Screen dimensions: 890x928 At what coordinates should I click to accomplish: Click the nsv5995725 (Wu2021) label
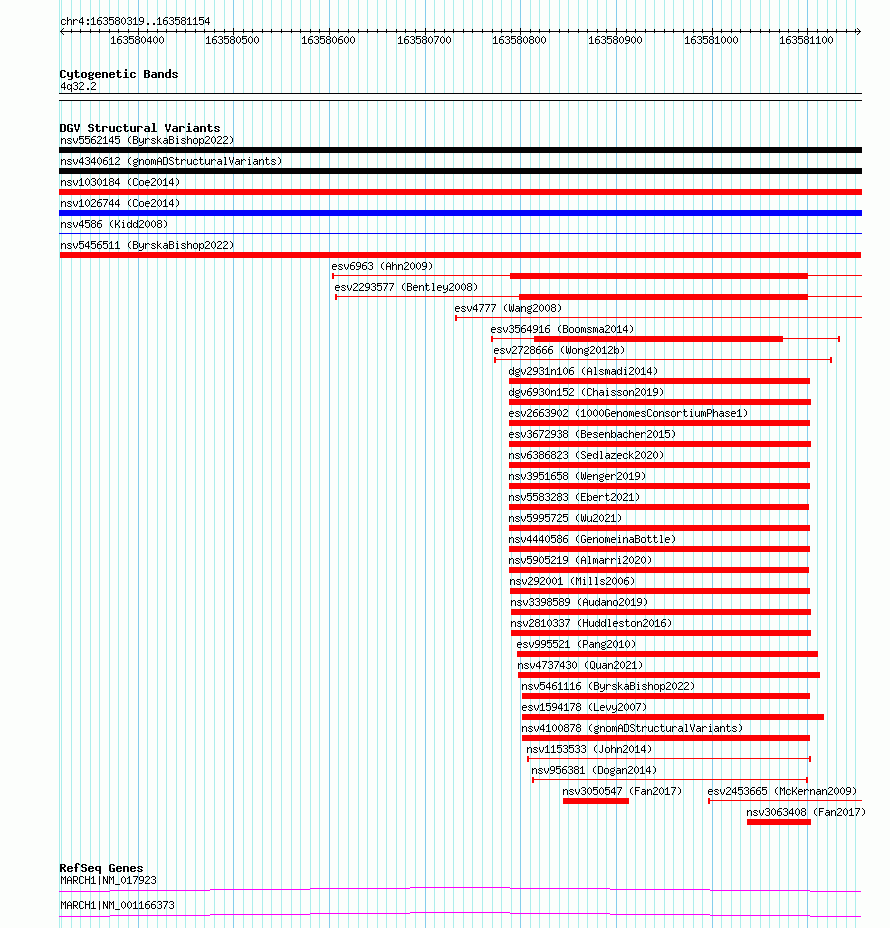click(x=565, y=518)
